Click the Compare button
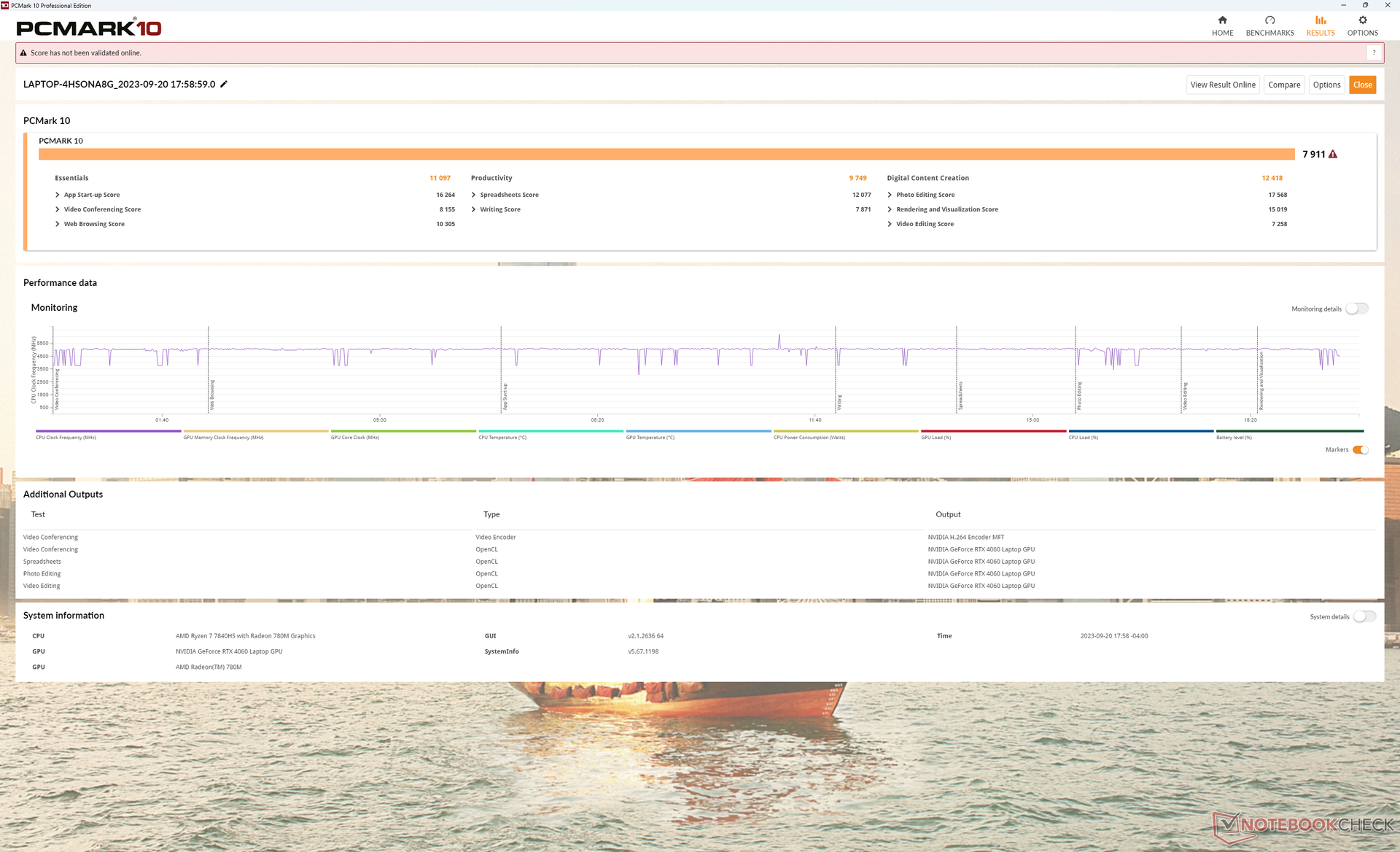Screen dimensions: 1400x852 [1283, 85]
